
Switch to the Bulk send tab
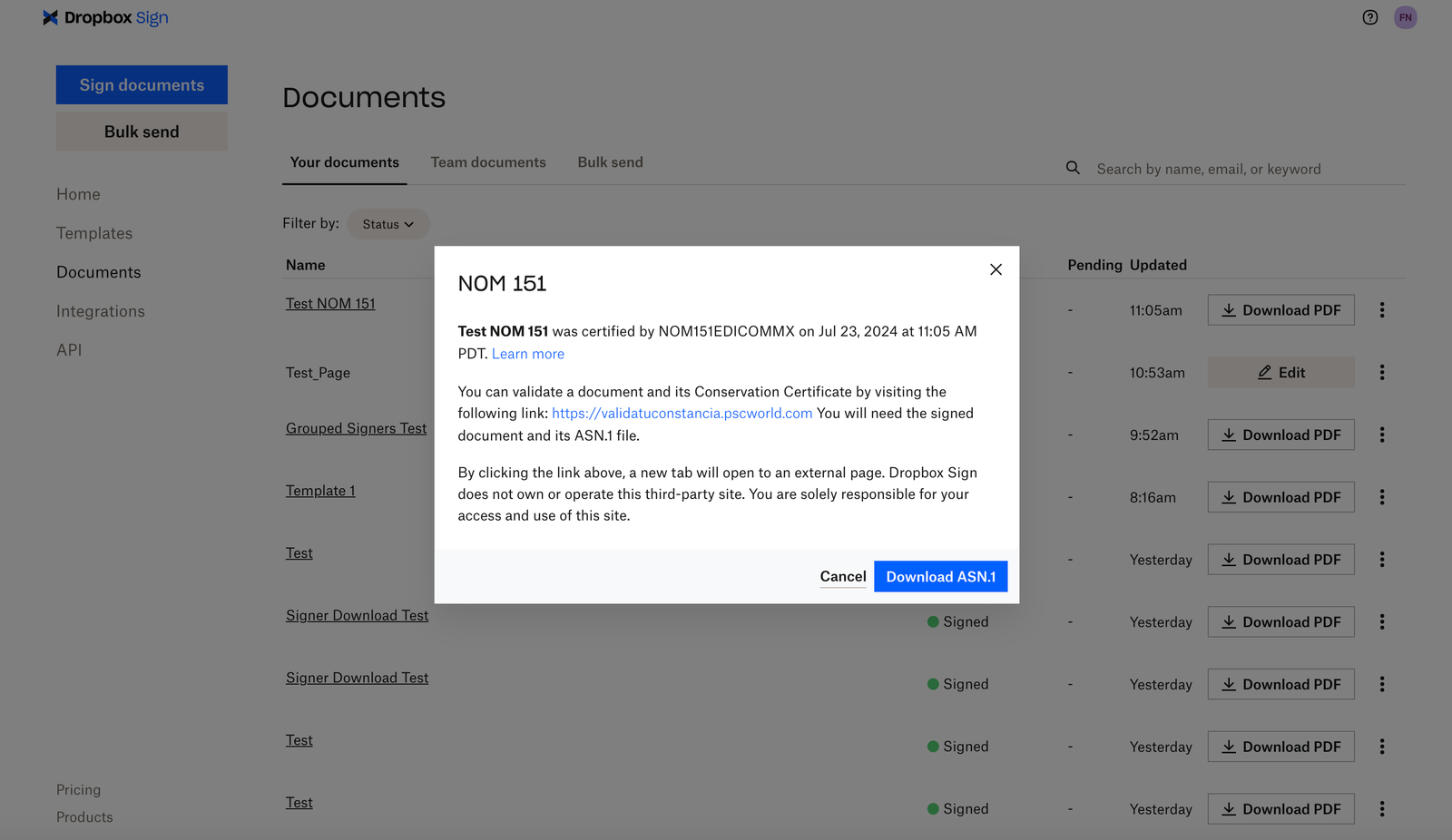tap(610, 161)
